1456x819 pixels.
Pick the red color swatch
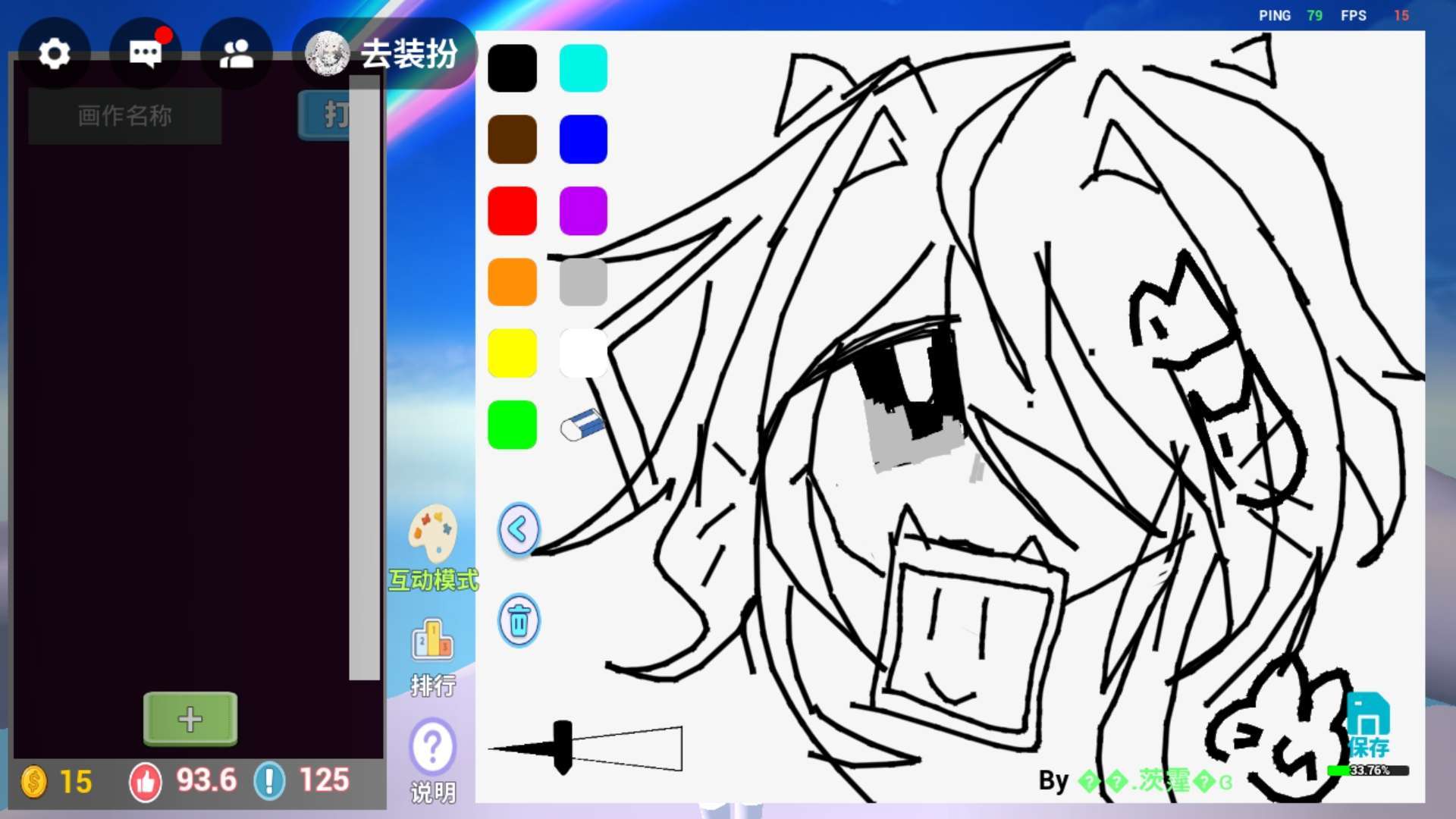(512, 211)
